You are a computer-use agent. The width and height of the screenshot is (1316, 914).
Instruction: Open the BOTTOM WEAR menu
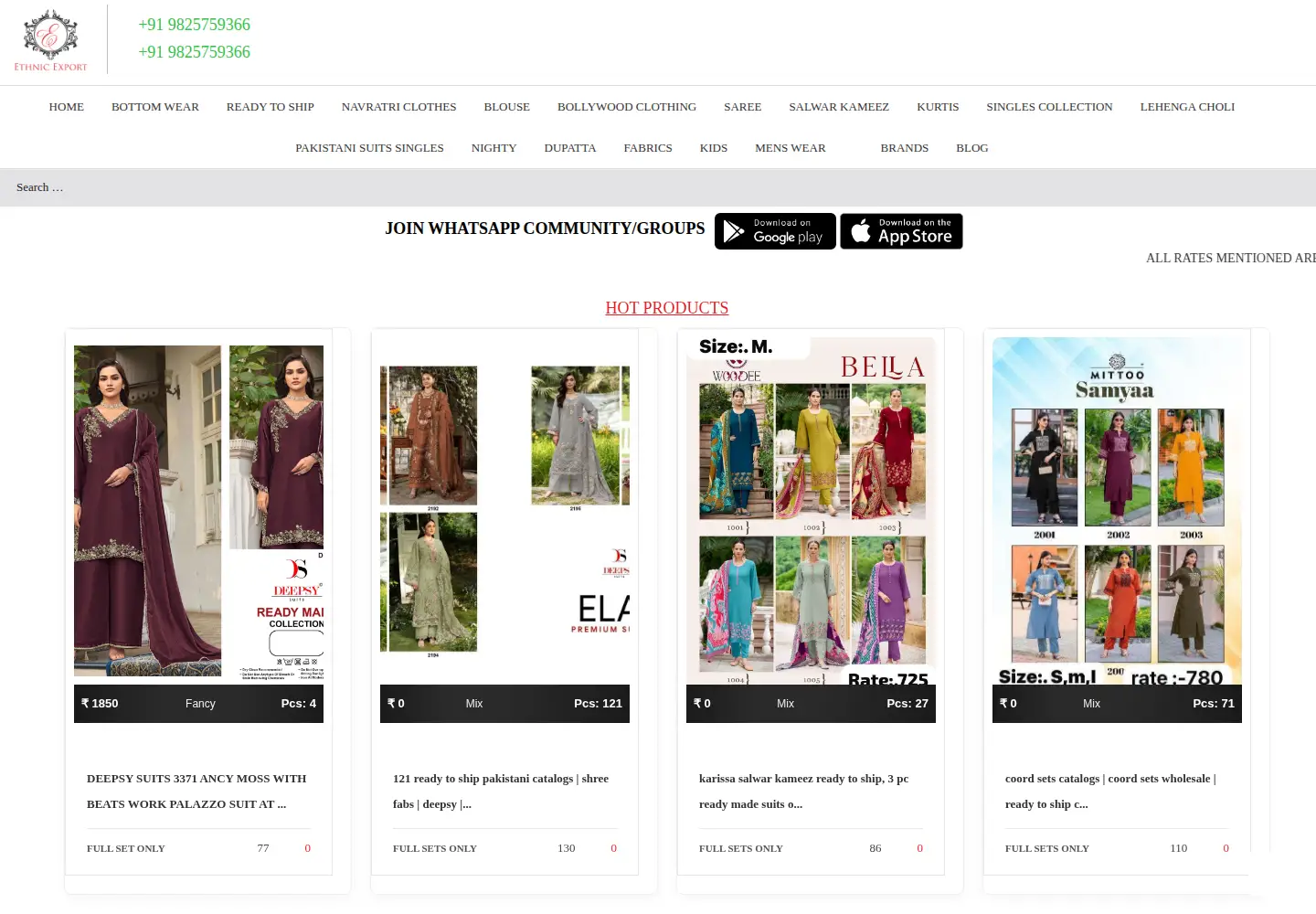pos(155,107)
